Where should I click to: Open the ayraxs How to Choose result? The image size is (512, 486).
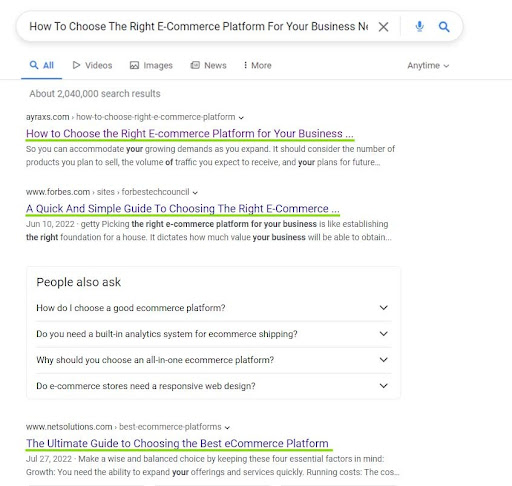tap(190, 133)
